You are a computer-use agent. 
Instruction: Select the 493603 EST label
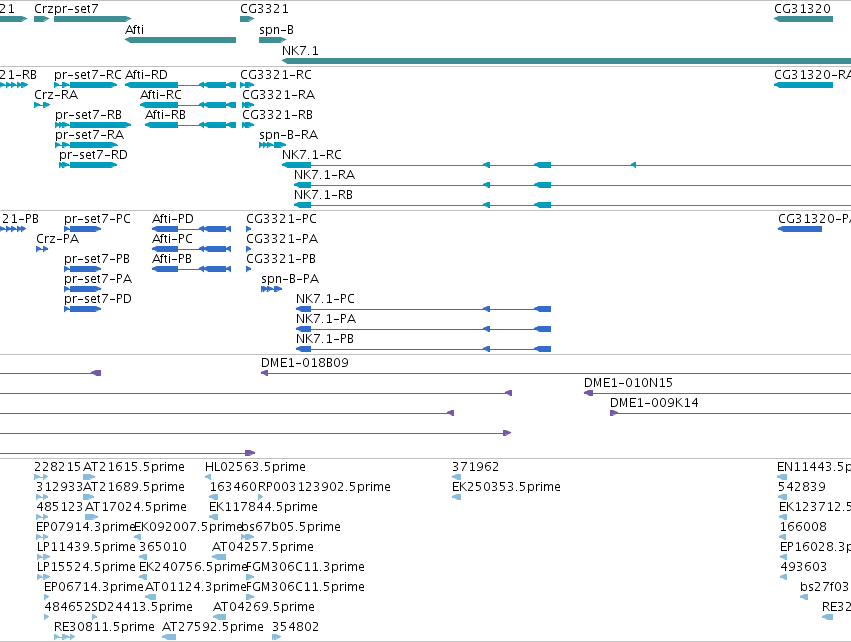804,568
